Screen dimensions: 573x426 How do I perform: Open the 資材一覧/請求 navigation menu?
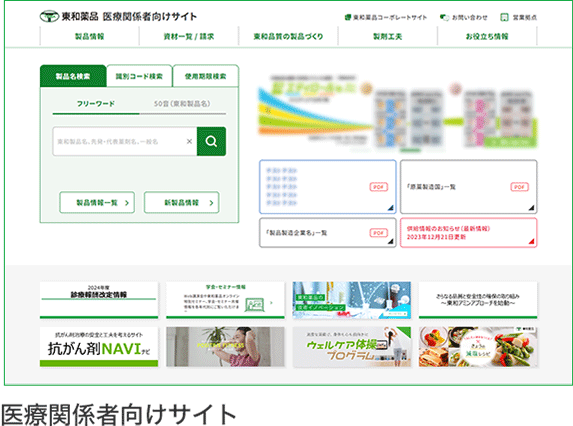pos(189,36)
